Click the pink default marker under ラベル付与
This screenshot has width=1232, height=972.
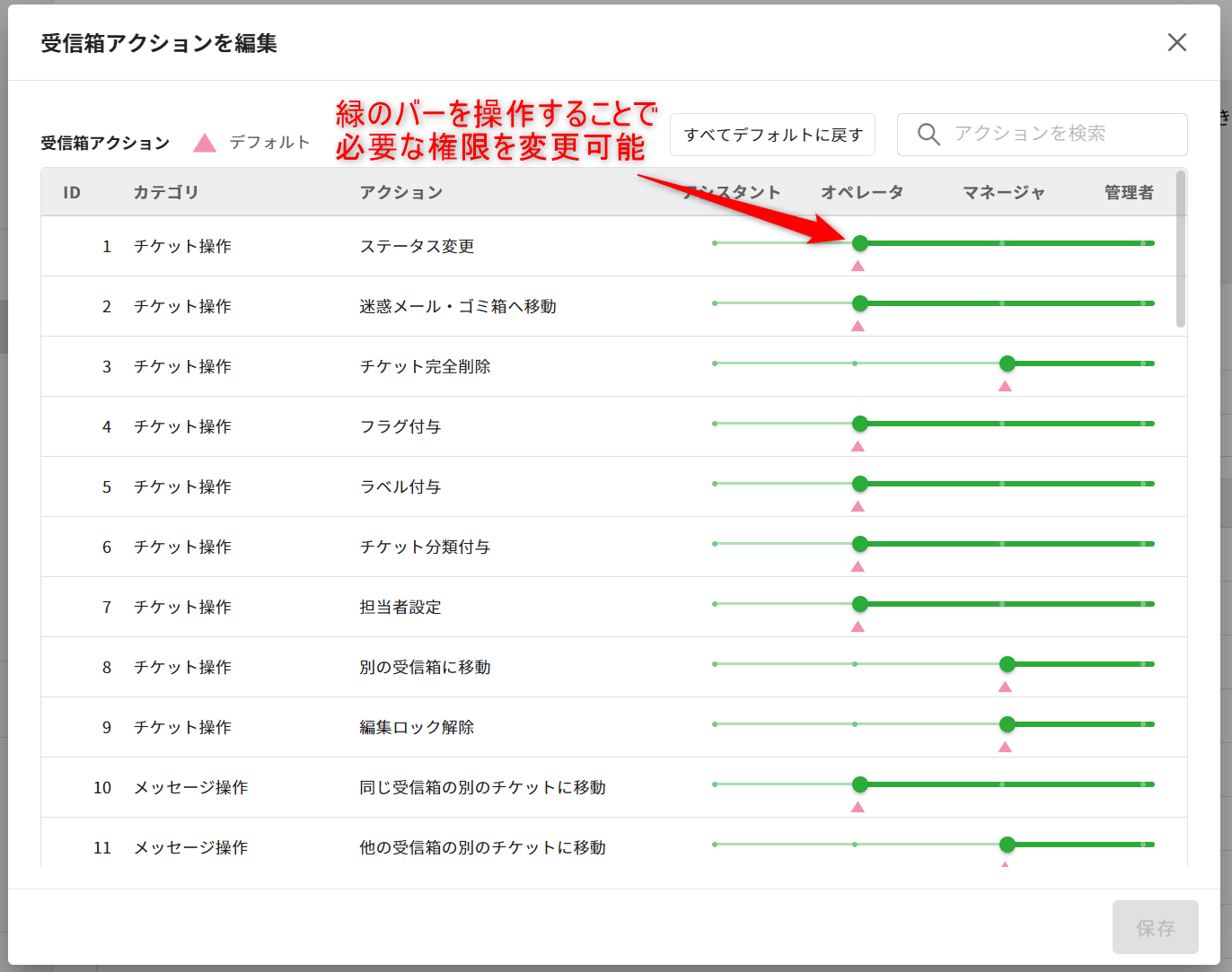tap(858, 506)
